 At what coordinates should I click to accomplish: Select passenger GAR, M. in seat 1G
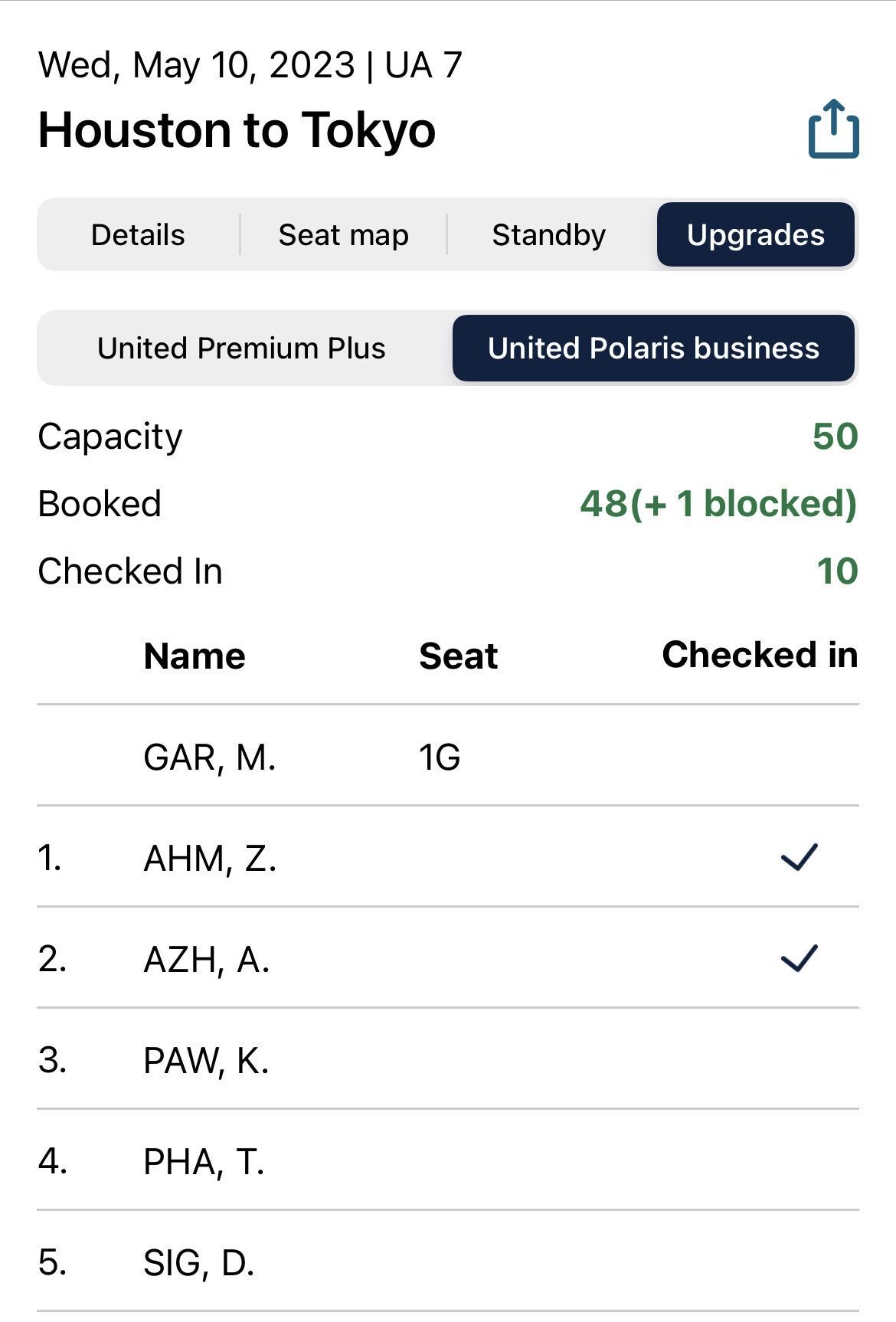pyautogui.click(x=210, y=758)
